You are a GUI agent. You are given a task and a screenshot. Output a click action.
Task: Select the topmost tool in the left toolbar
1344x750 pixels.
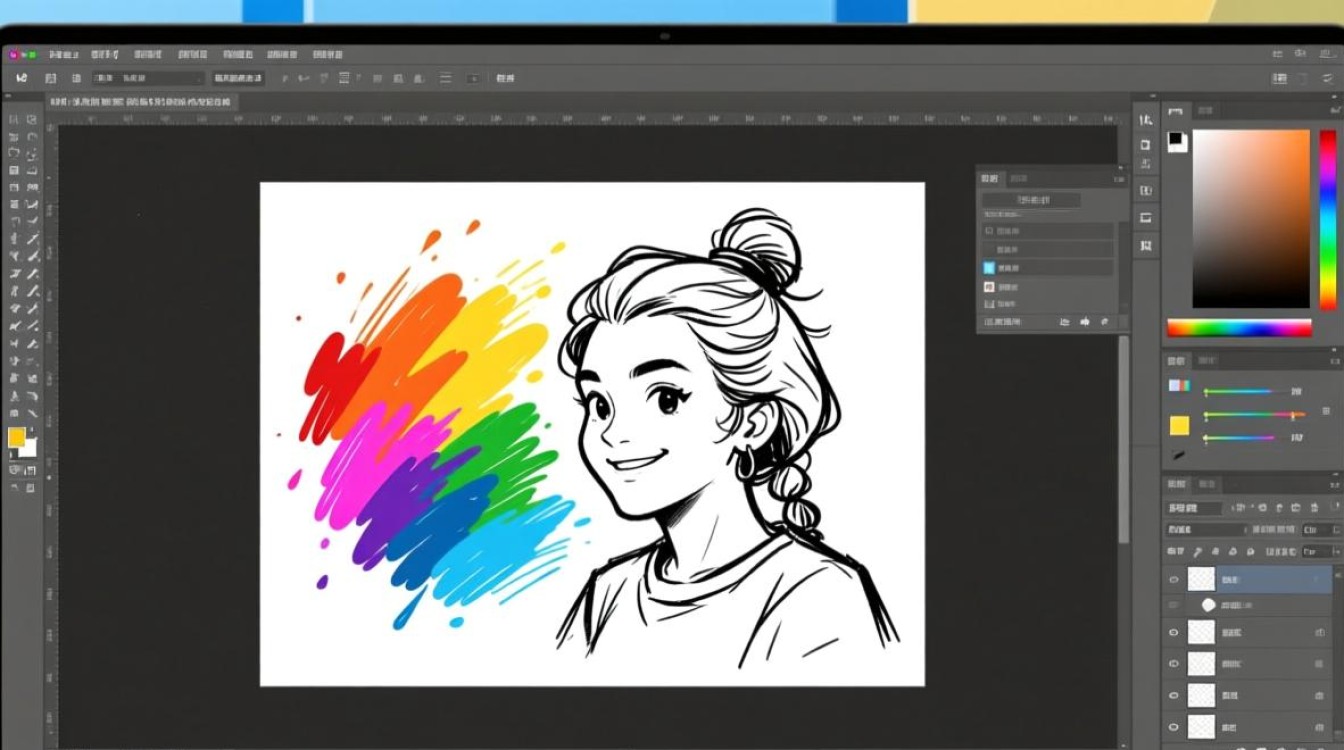coord(14,119)
